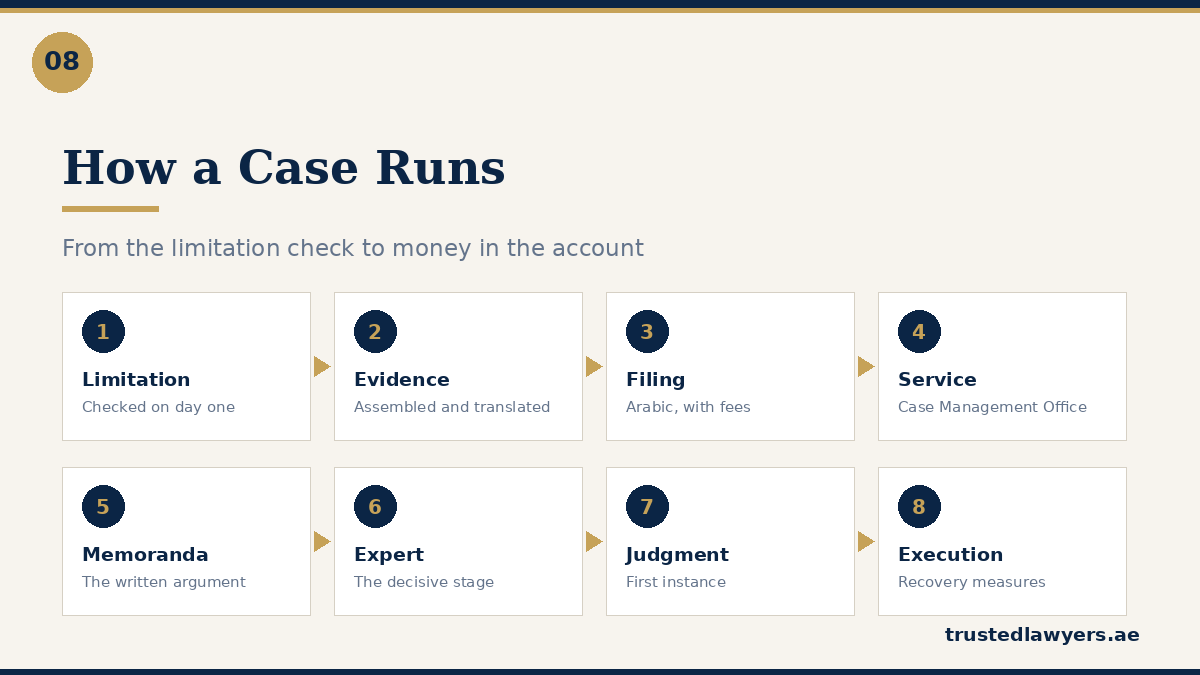Click the step 5 number circle
1200x675 pixels.
[103, 507]
